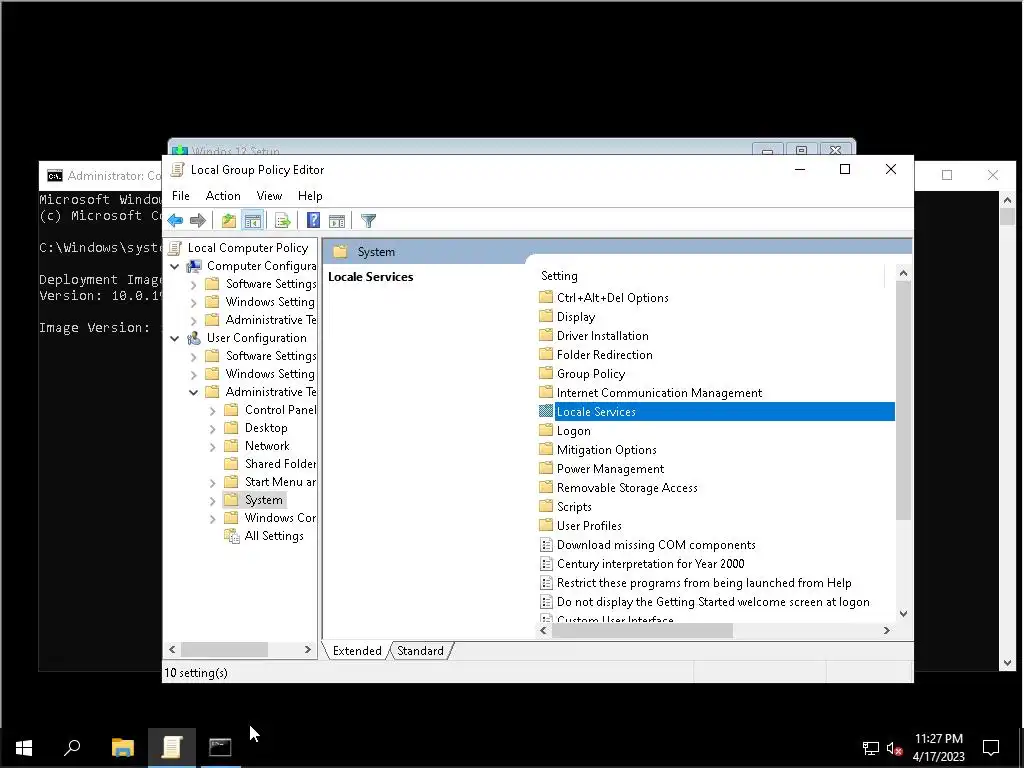This screenshot has height=768, width=1024.
Task: Open the Help menu
Action: point(310,195)
